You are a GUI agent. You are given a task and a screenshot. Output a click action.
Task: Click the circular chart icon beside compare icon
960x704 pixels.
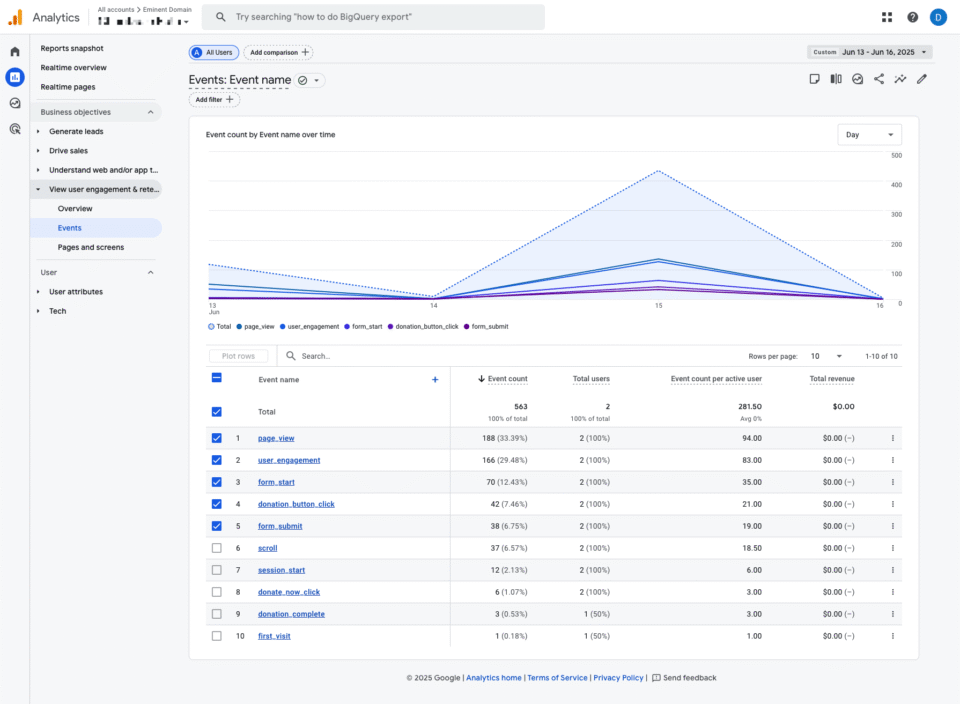coord(857,79)
